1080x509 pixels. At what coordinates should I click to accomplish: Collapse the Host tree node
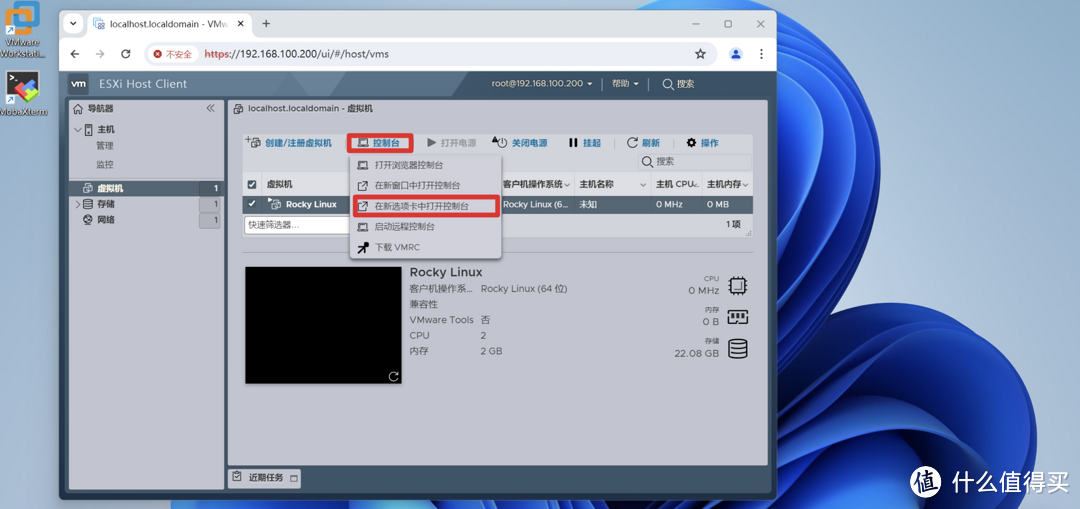(x=78, y=129)
